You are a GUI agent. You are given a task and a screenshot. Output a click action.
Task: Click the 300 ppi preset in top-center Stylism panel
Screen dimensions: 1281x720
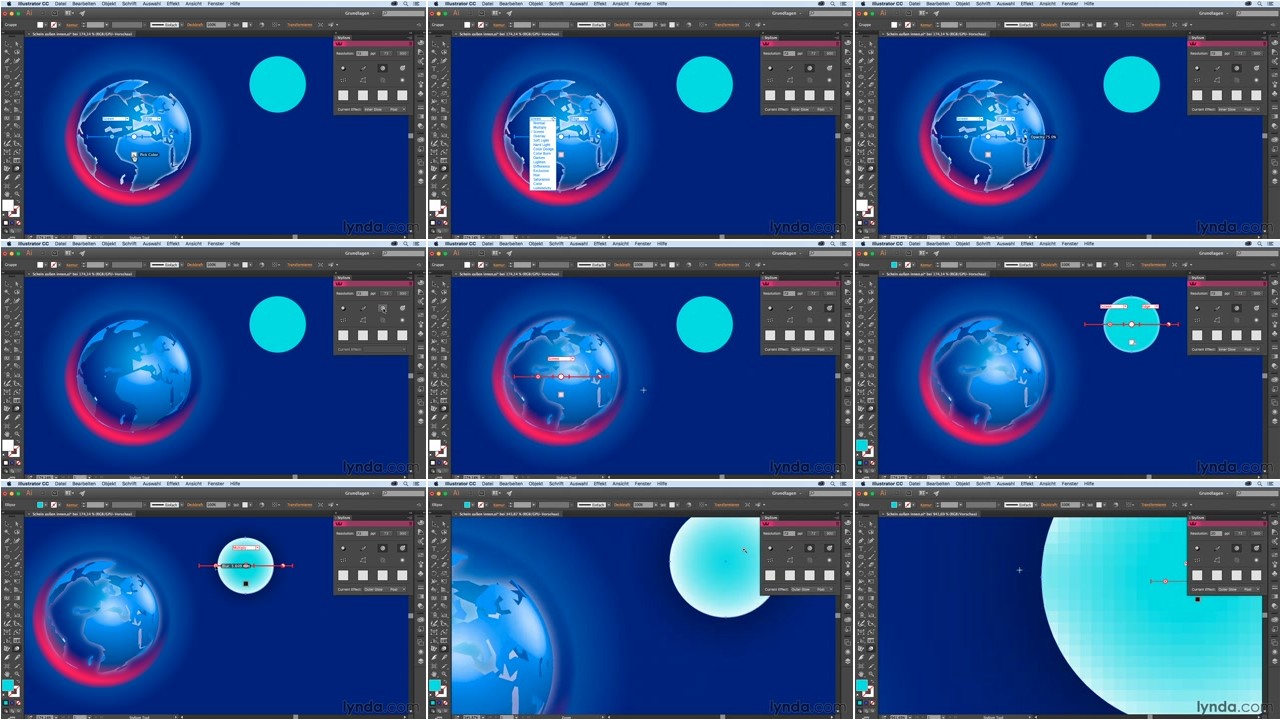click(830, 53)
